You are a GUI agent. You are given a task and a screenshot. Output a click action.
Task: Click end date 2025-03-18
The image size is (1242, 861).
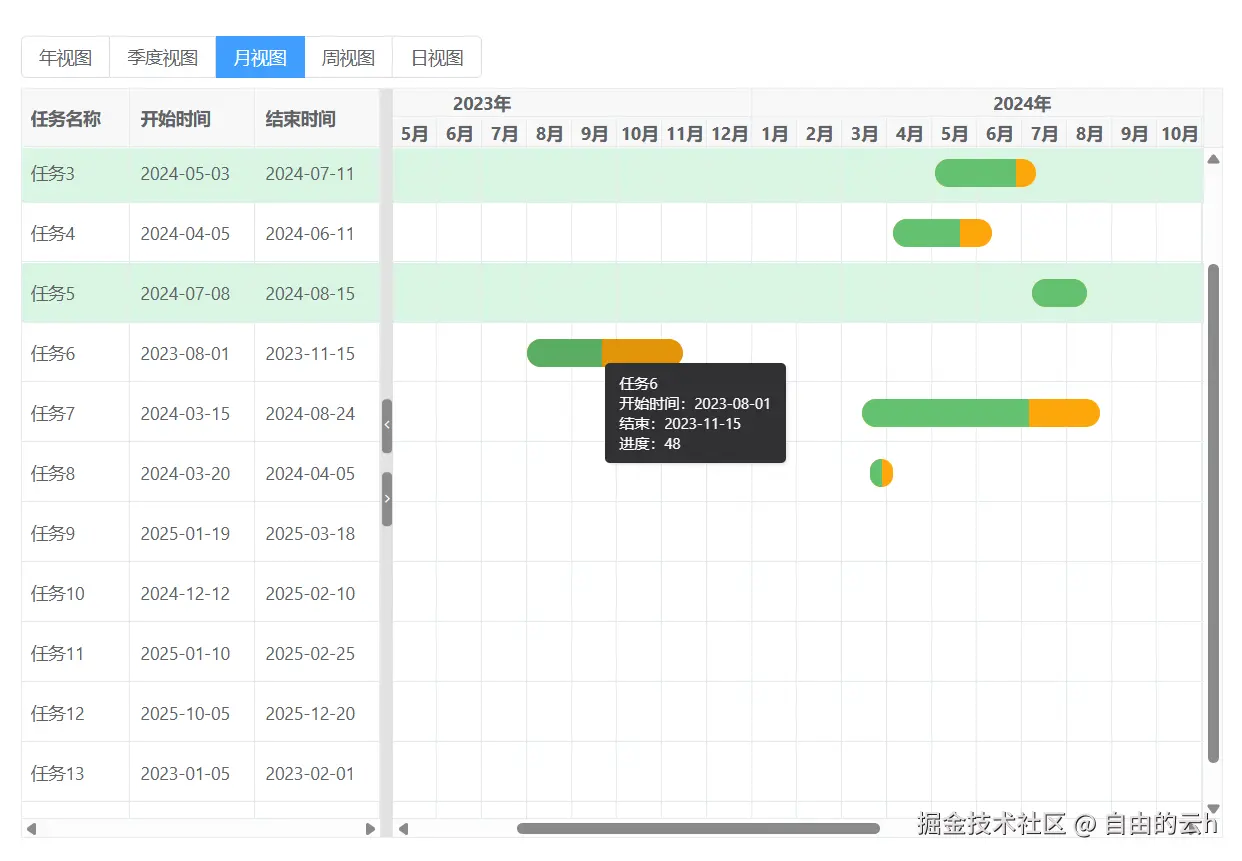coord(310,533)
